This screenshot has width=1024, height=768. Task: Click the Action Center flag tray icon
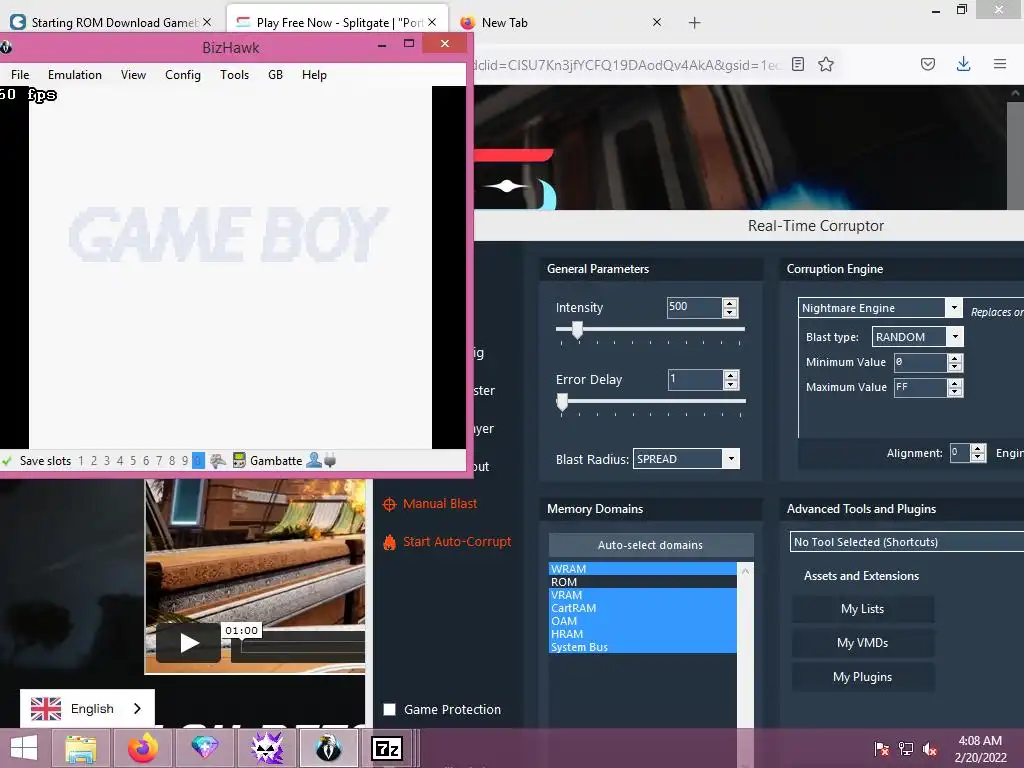[x=882, y=749]
